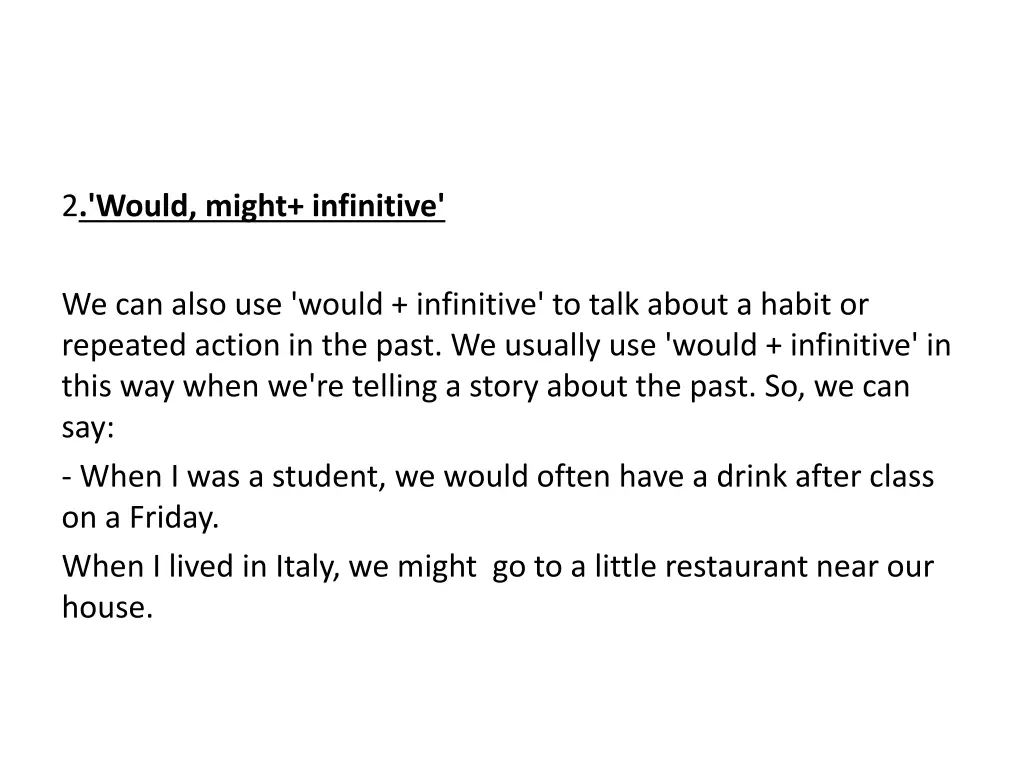Click the word 'house.' on the last line

coord(107,608)
